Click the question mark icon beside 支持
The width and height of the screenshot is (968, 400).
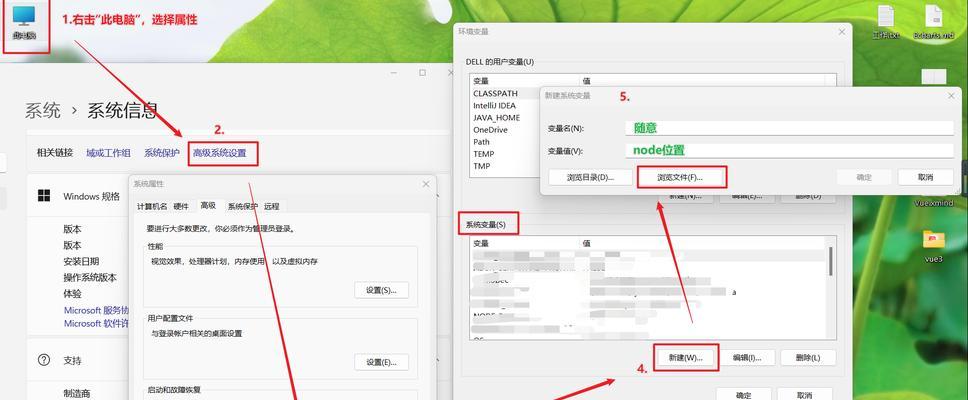click(44, 360)
